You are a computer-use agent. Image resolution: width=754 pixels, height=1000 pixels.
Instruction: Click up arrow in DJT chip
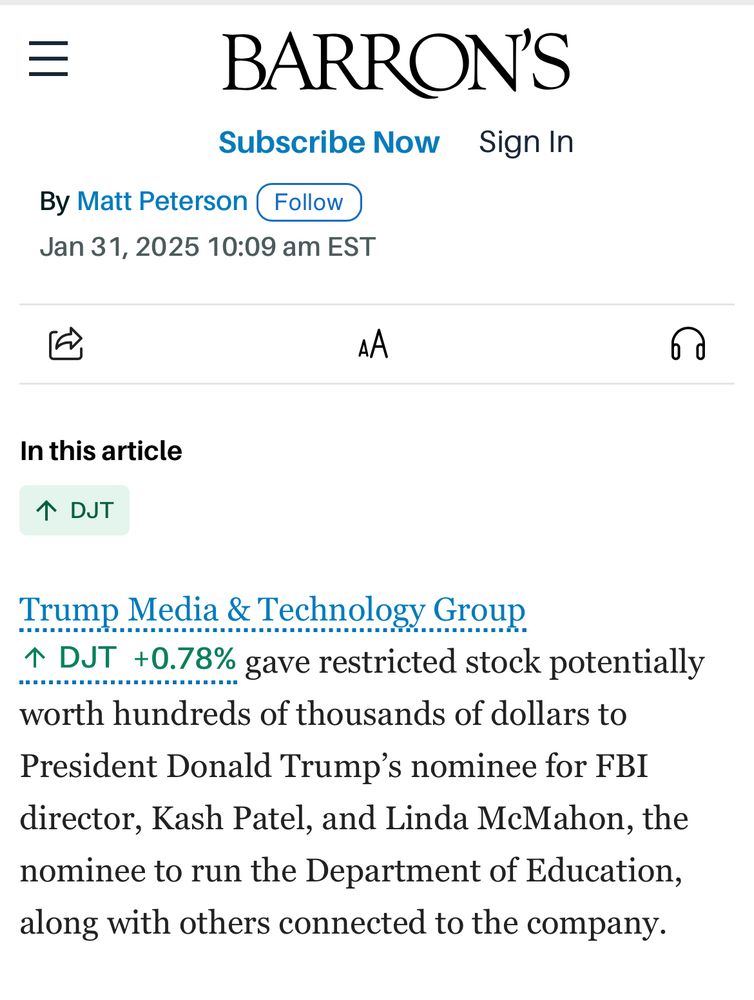click(x=46, y=511)
